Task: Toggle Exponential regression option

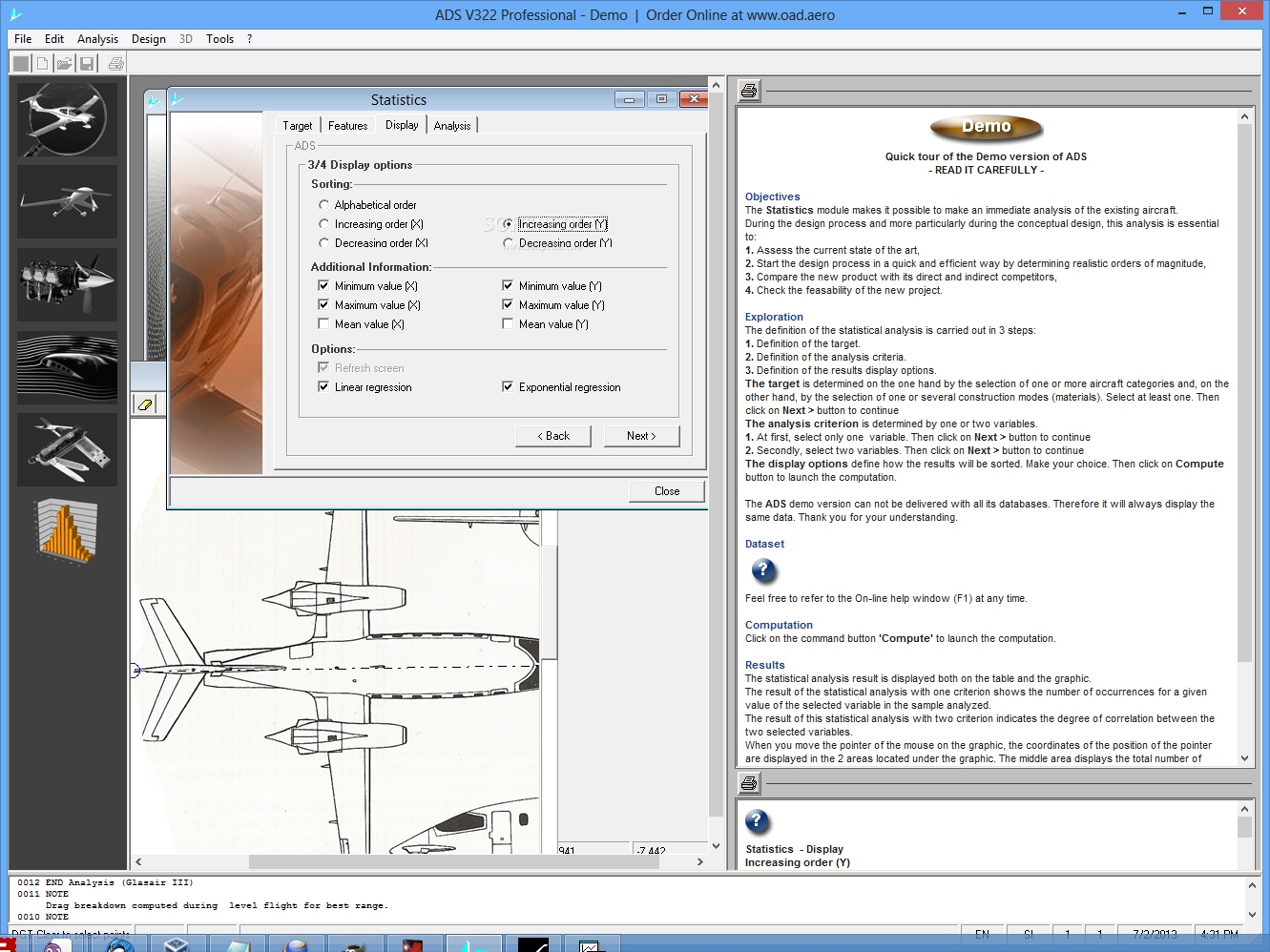Action: point(562,387)
